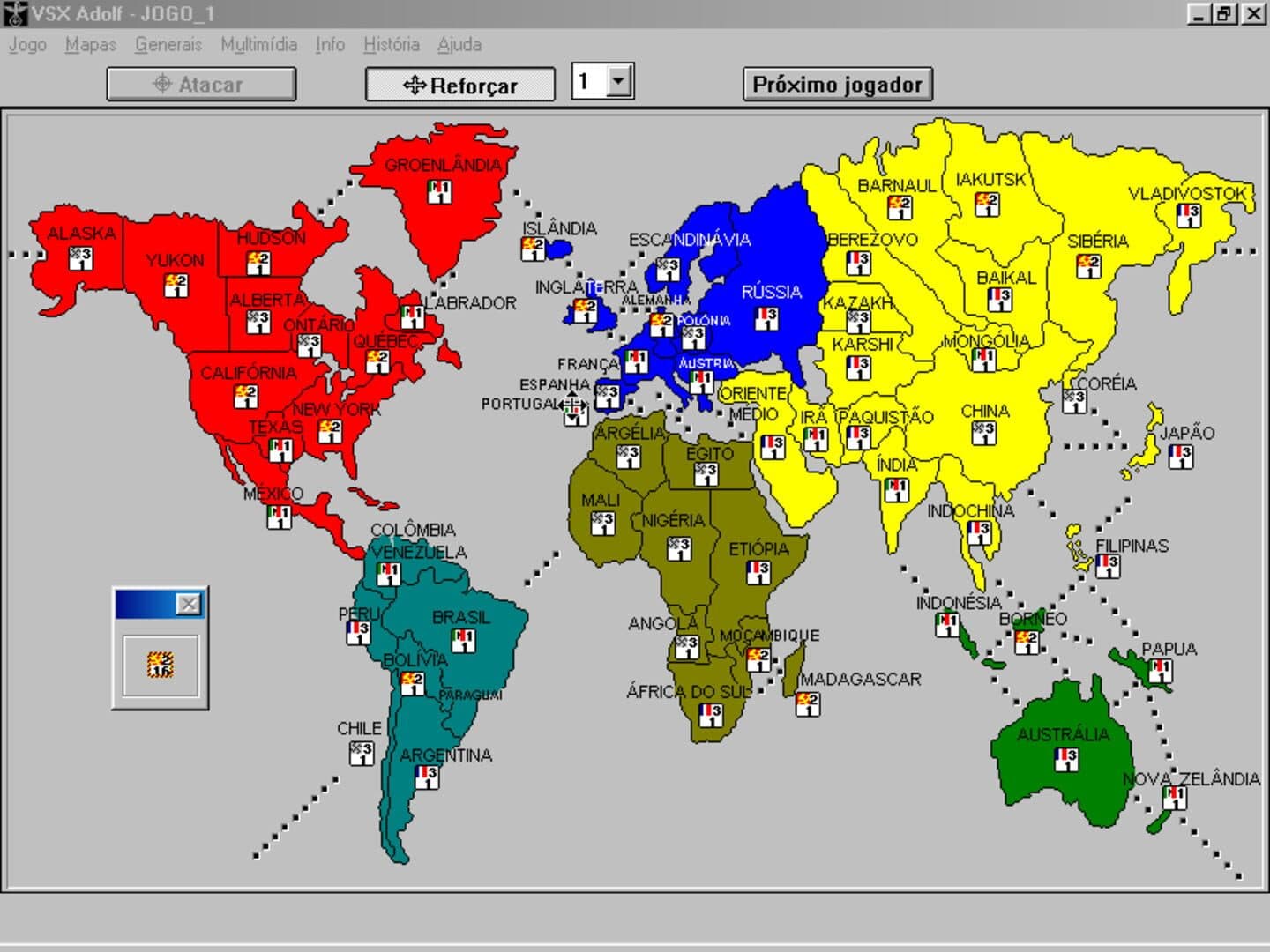The width and height of the screenshot is (1270, 952).
Task: Select the army icon on Madagascar
Action: [x=807, y=703]
